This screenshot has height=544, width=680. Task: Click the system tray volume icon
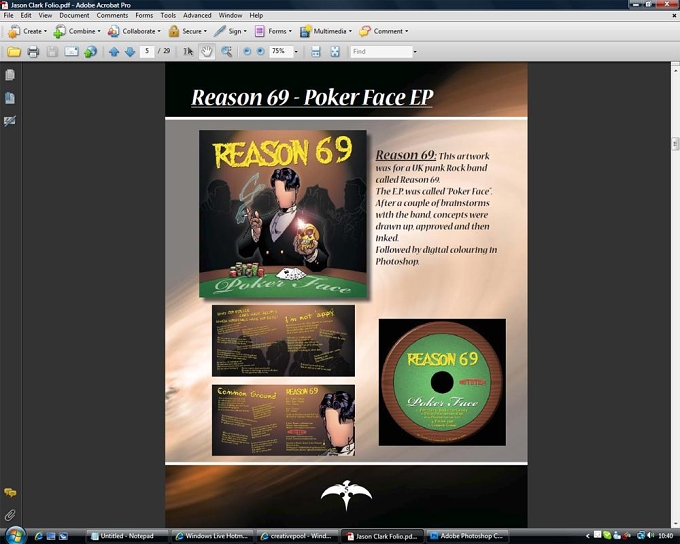click(x=651, y=536)
